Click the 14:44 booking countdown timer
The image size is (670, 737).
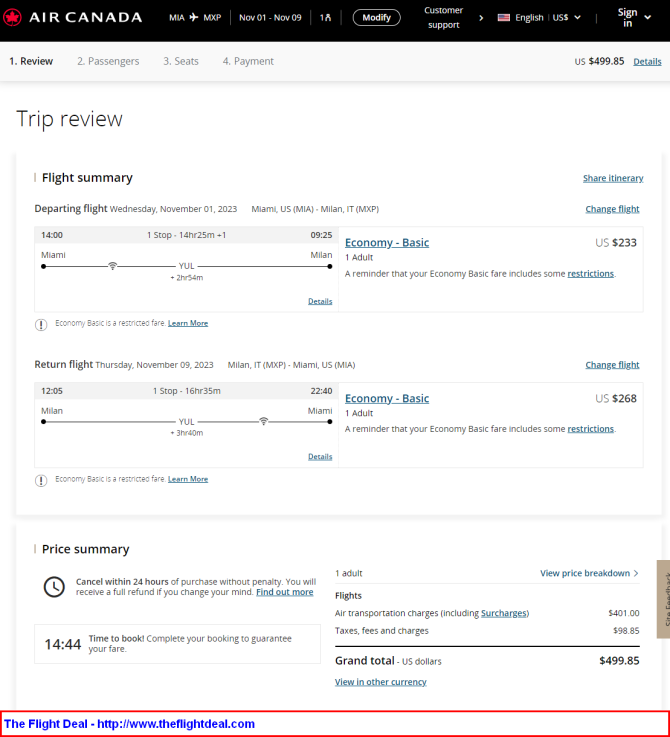(63, 644)
